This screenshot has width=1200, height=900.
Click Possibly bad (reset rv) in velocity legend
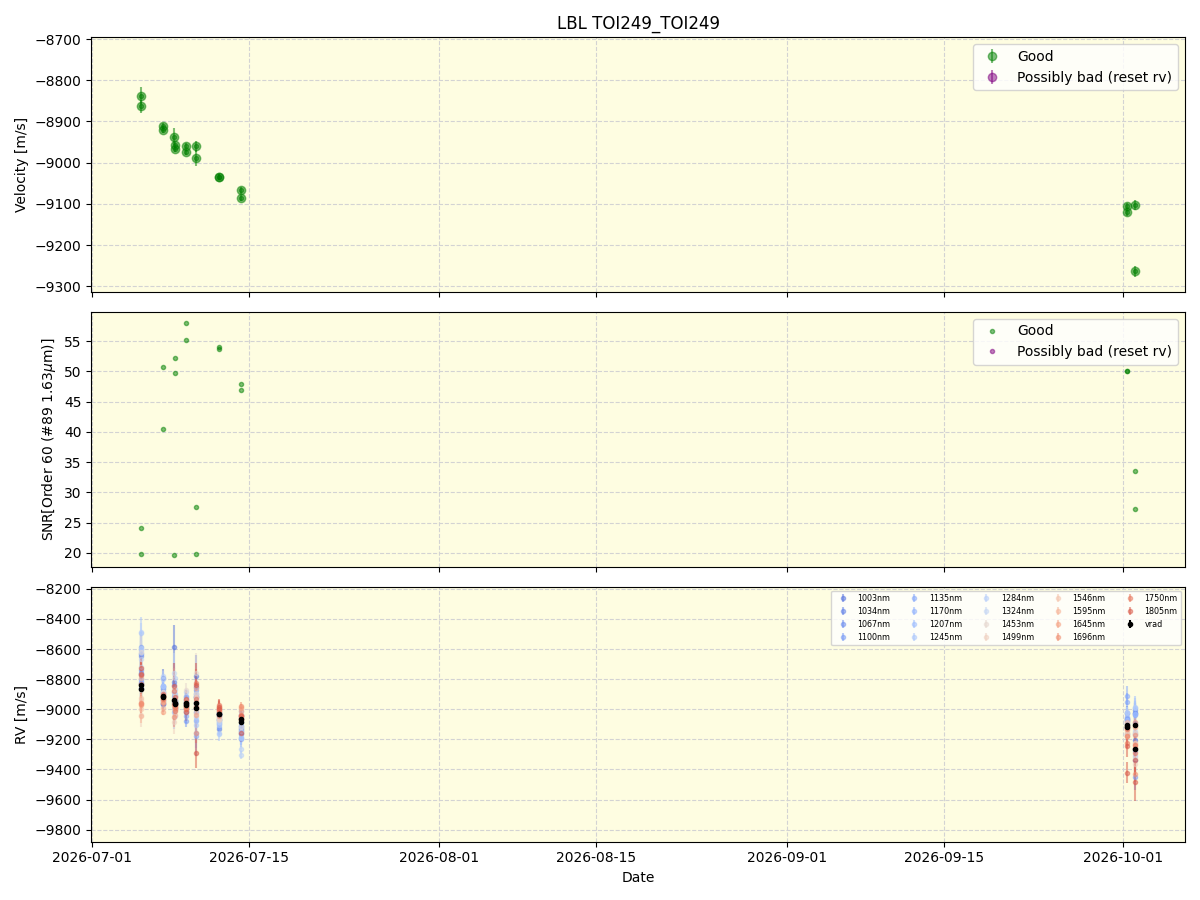(1094, 77)
